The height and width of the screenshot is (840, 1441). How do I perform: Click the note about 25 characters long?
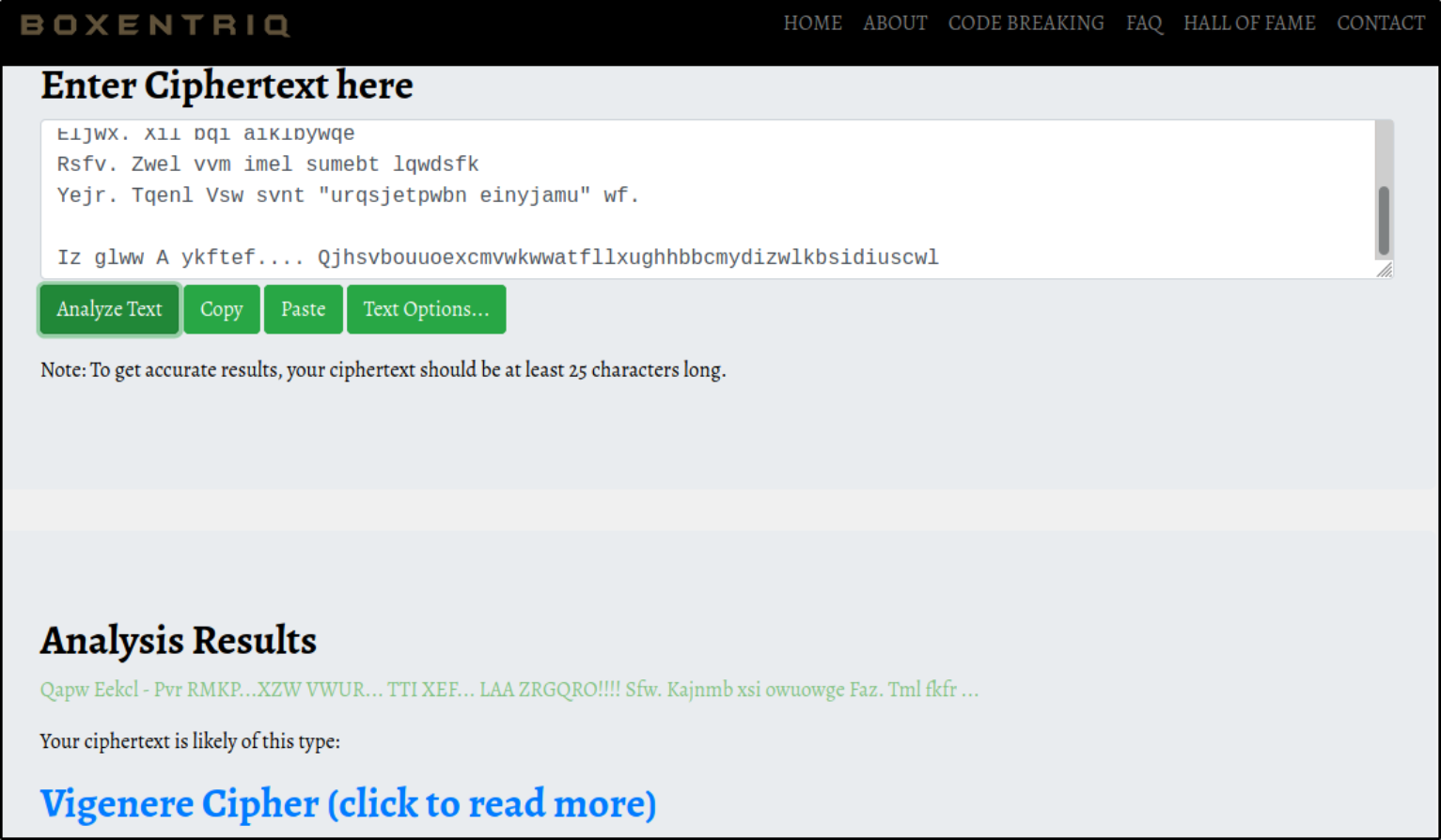click(x=383, y=370)
